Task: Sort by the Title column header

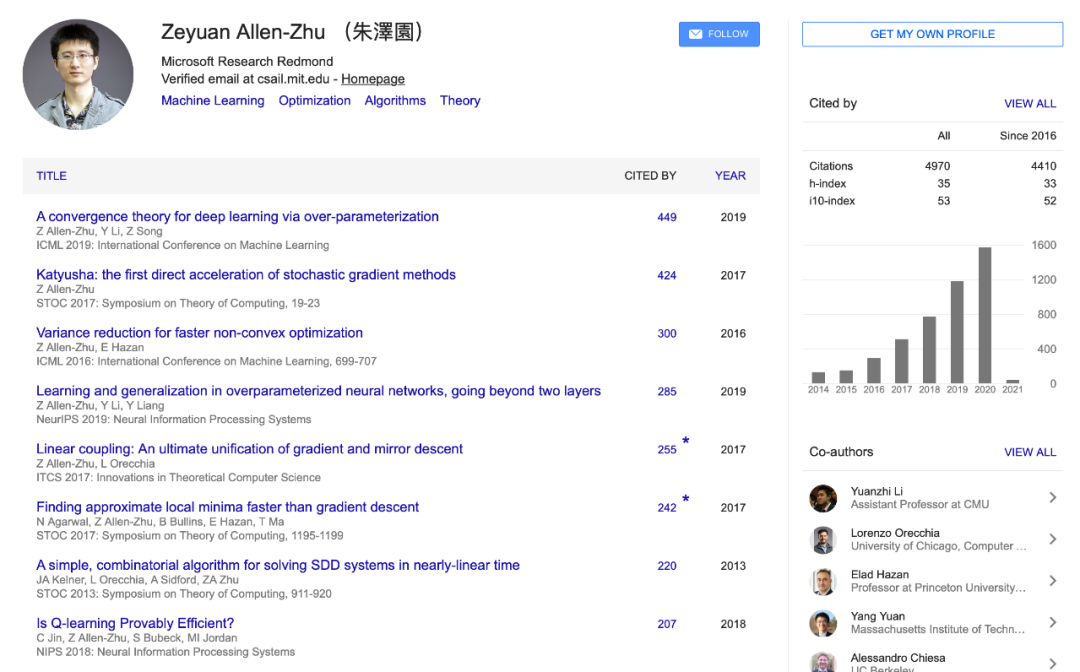Action: coord(52,176)
